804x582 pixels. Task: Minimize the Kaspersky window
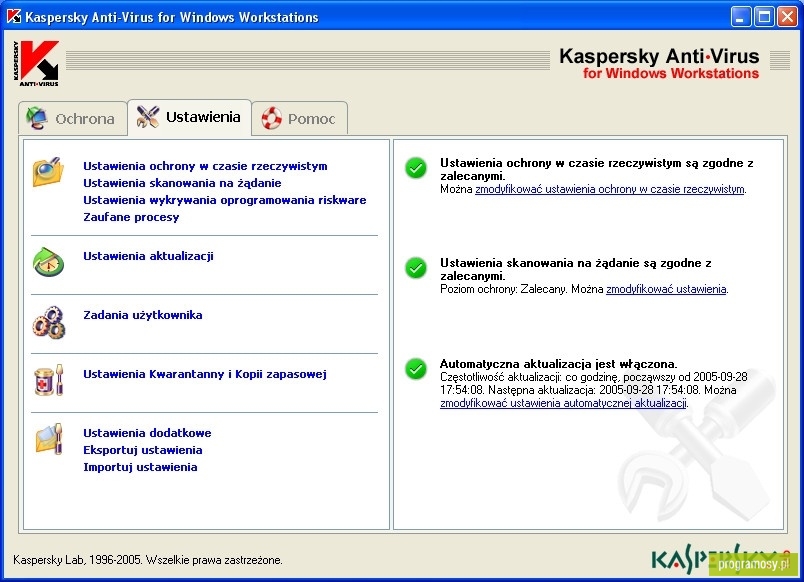740,17
